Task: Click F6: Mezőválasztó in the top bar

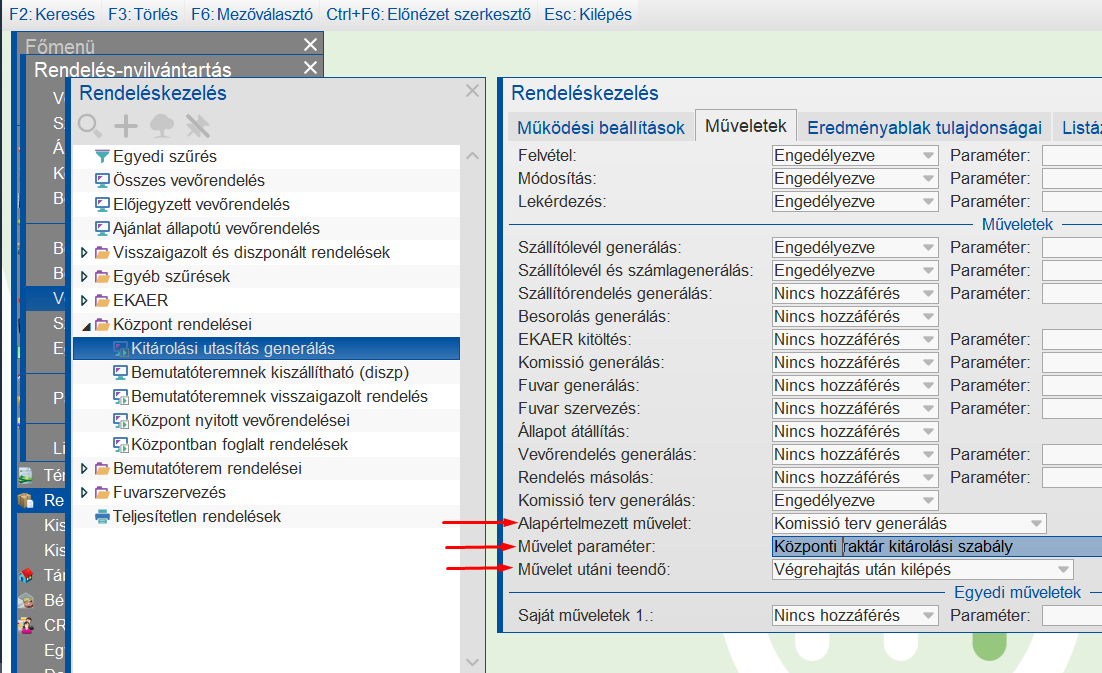Action: pos(252,15)
